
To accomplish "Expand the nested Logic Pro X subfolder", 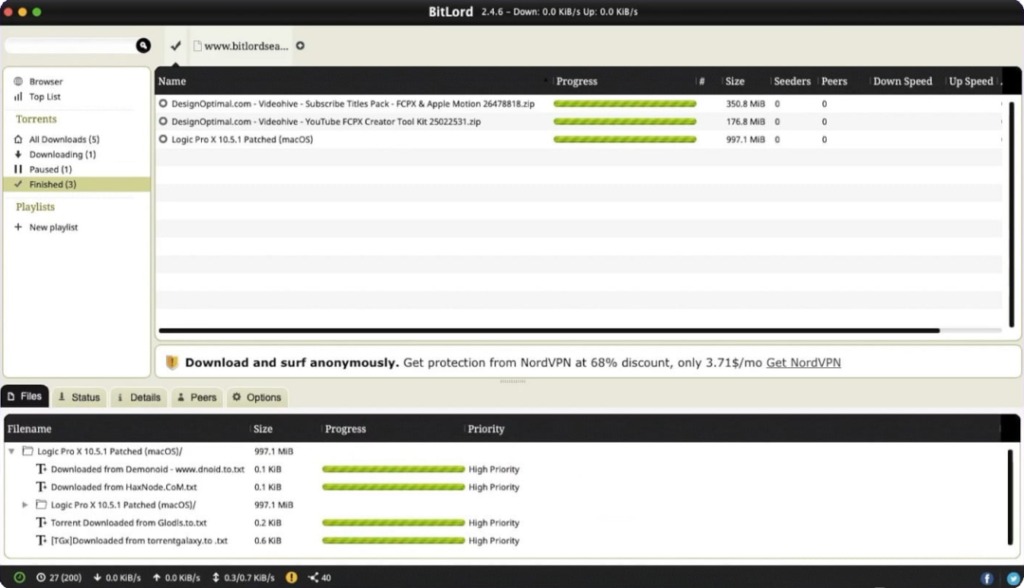I will coord(25,505).
